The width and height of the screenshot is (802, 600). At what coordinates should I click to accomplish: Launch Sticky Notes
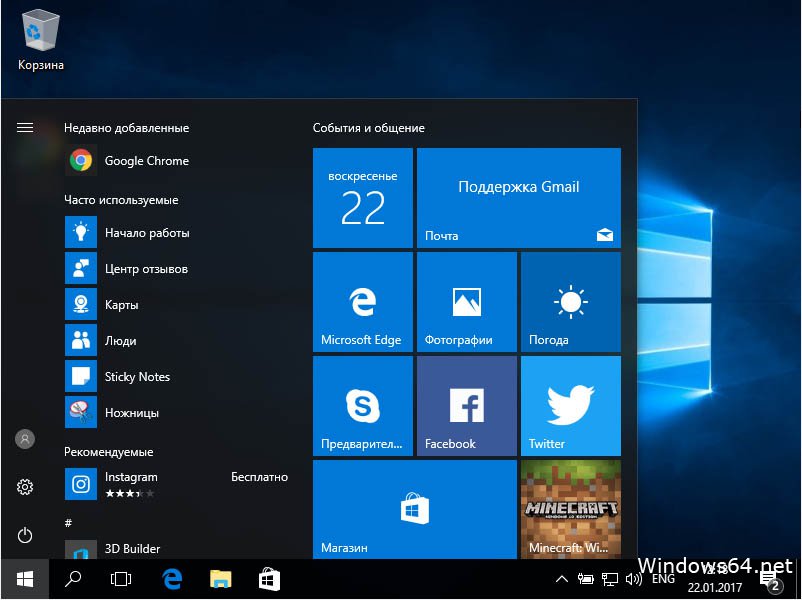click(176, 377)
